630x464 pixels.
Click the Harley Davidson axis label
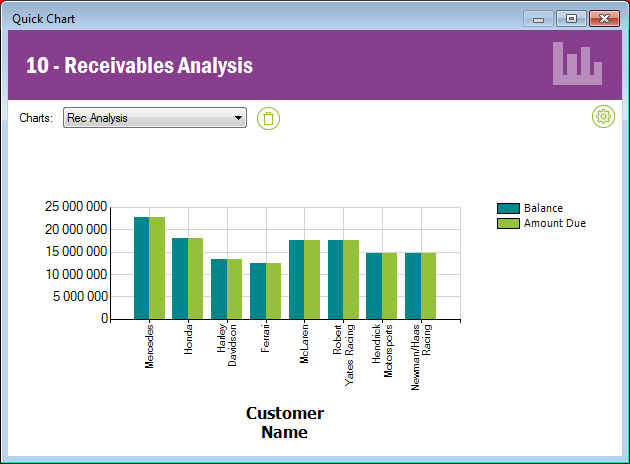click(227, 345)
